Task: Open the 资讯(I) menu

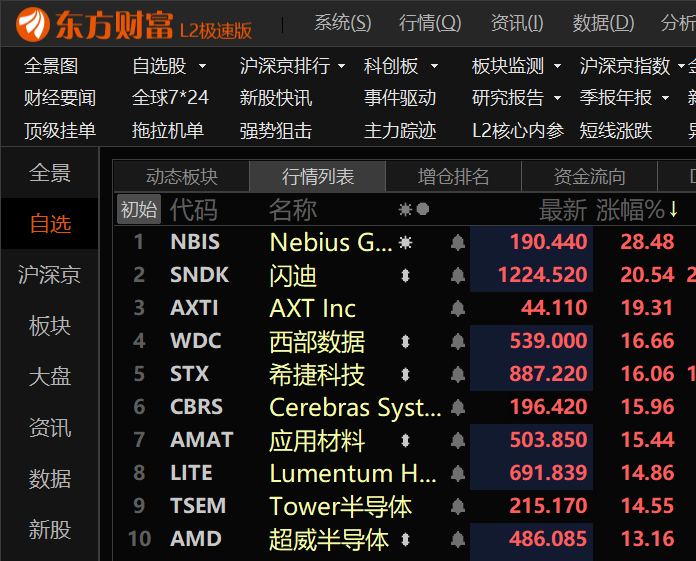Action: click(x=517, y=23)
